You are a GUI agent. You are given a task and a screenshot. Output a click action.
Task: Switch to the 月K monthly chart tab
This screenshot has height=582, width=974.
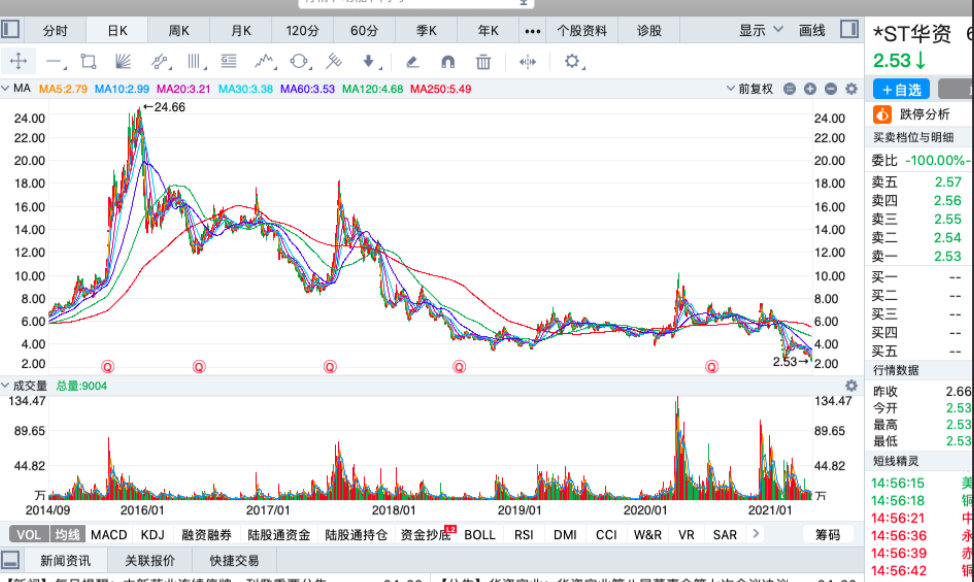(x=239, y=30)
